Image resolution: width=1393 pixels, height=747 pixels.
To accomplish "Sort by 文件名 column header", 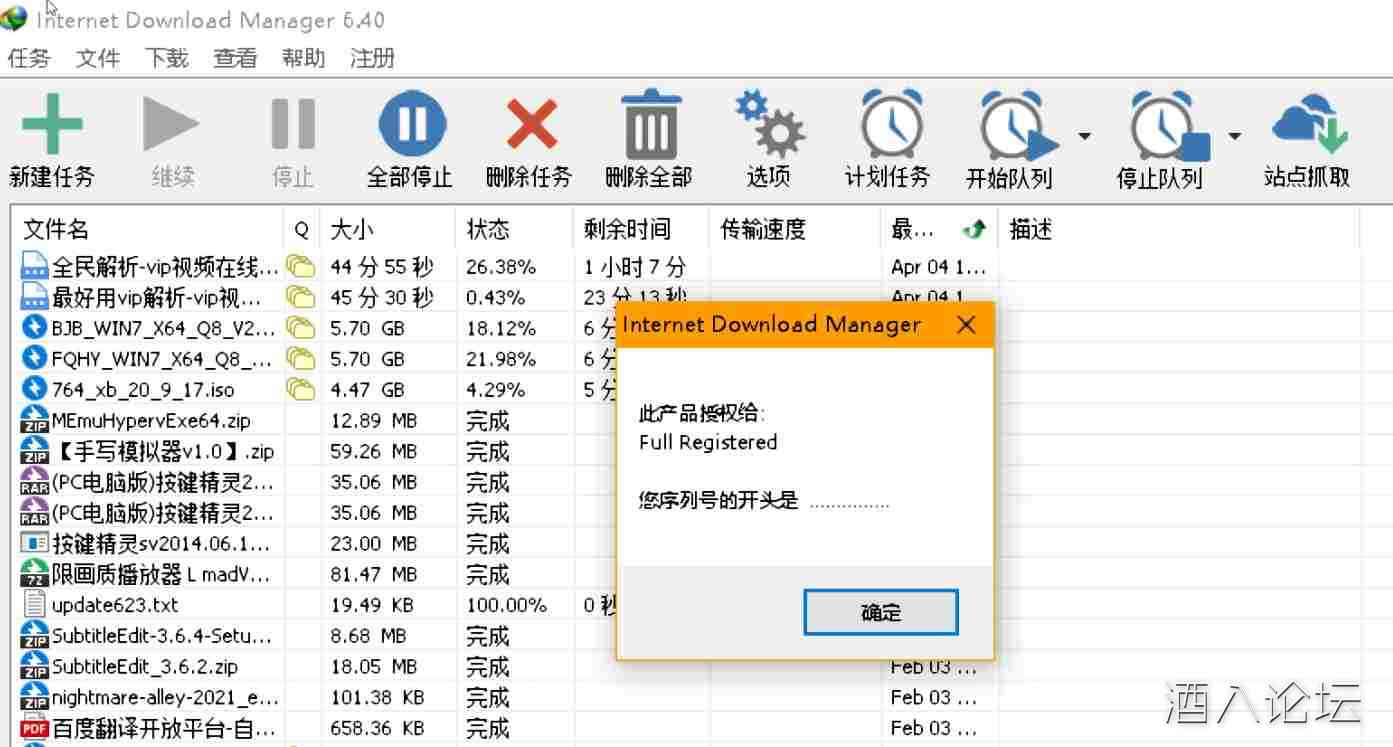I will pyautogui.click(x=148, y=230).
